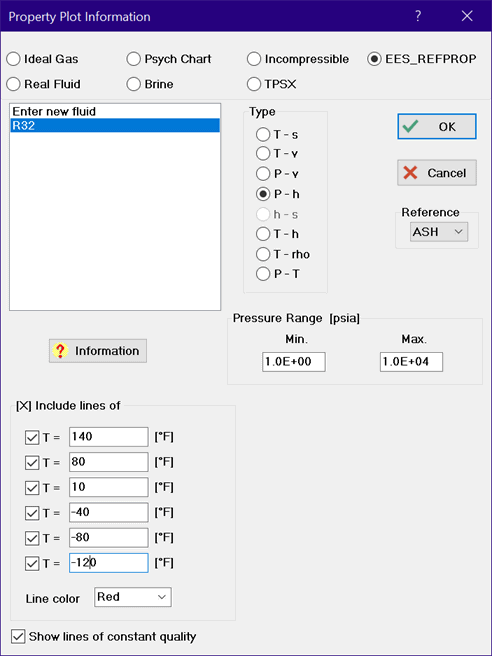Image resolution: width=492 pixels, height=656 pixels.
Task: Click the green checkmark OK button
Action: (x=437, y=126)
